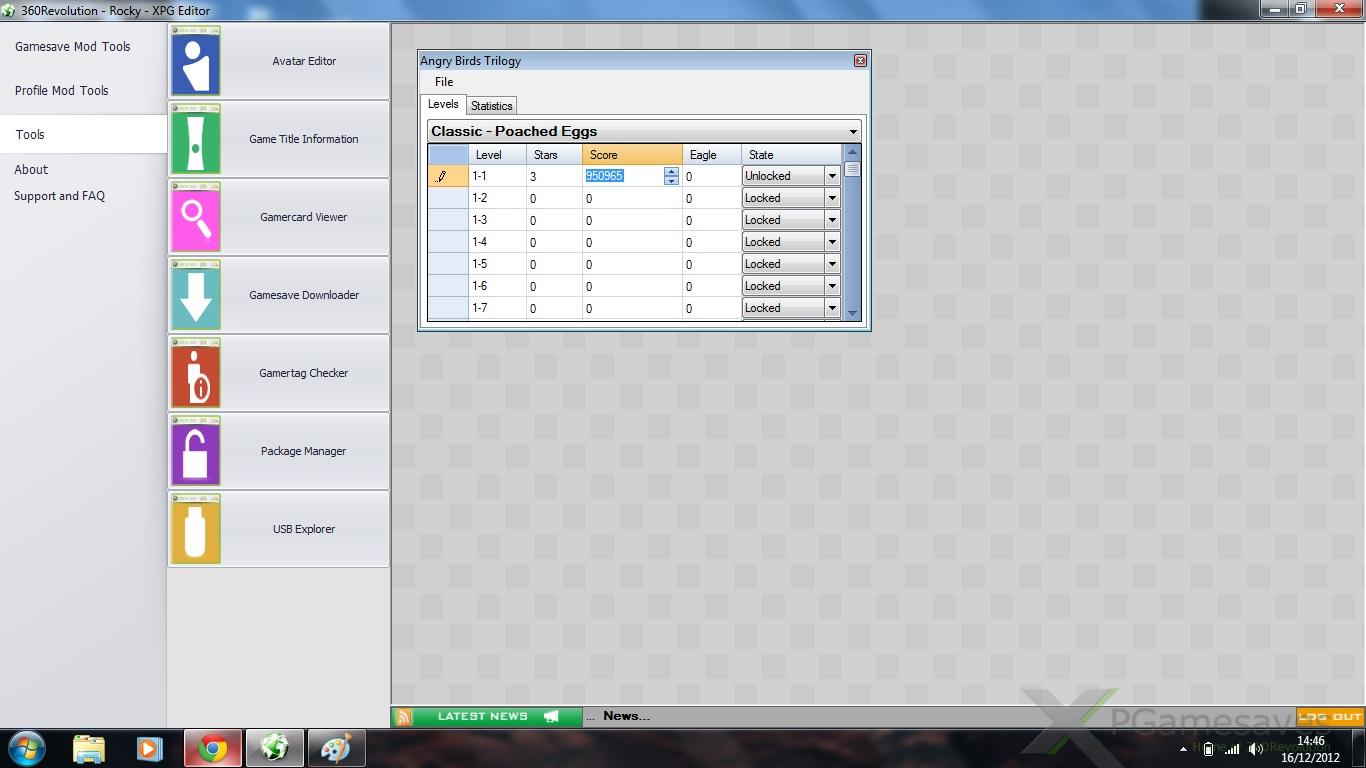Select the Gamertag Checker icon
The image size is (1366, 768).
[196, 374]
